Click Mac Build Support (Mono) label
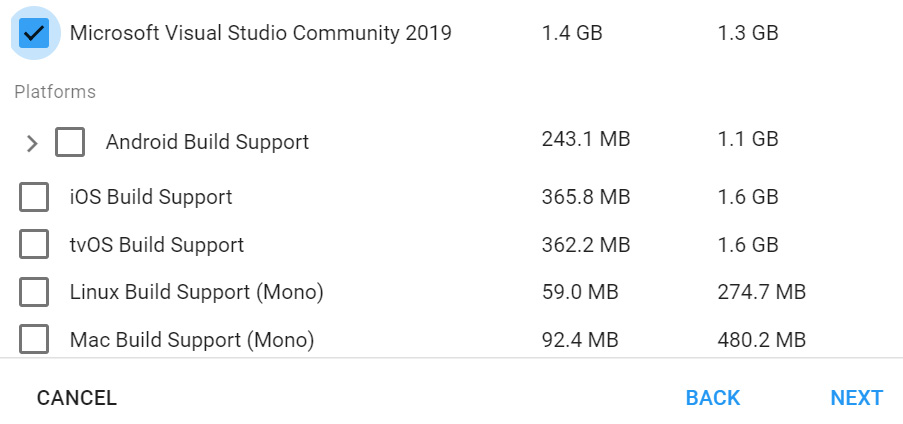The width and height of the screenshot is (903, 424). [x=192, y=340]
